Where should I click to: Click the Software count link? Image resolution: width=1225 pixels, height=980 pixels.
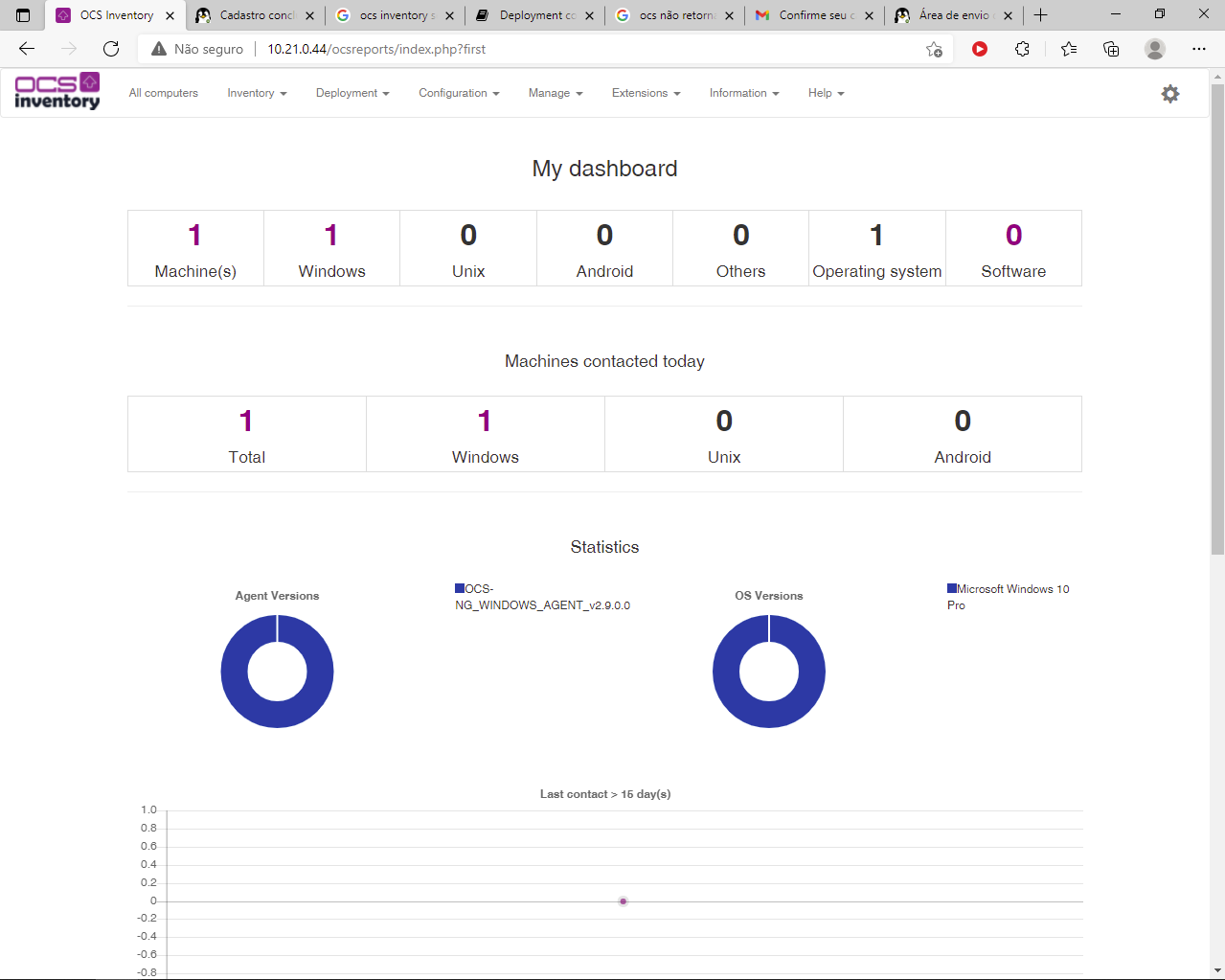(1013, 236)
